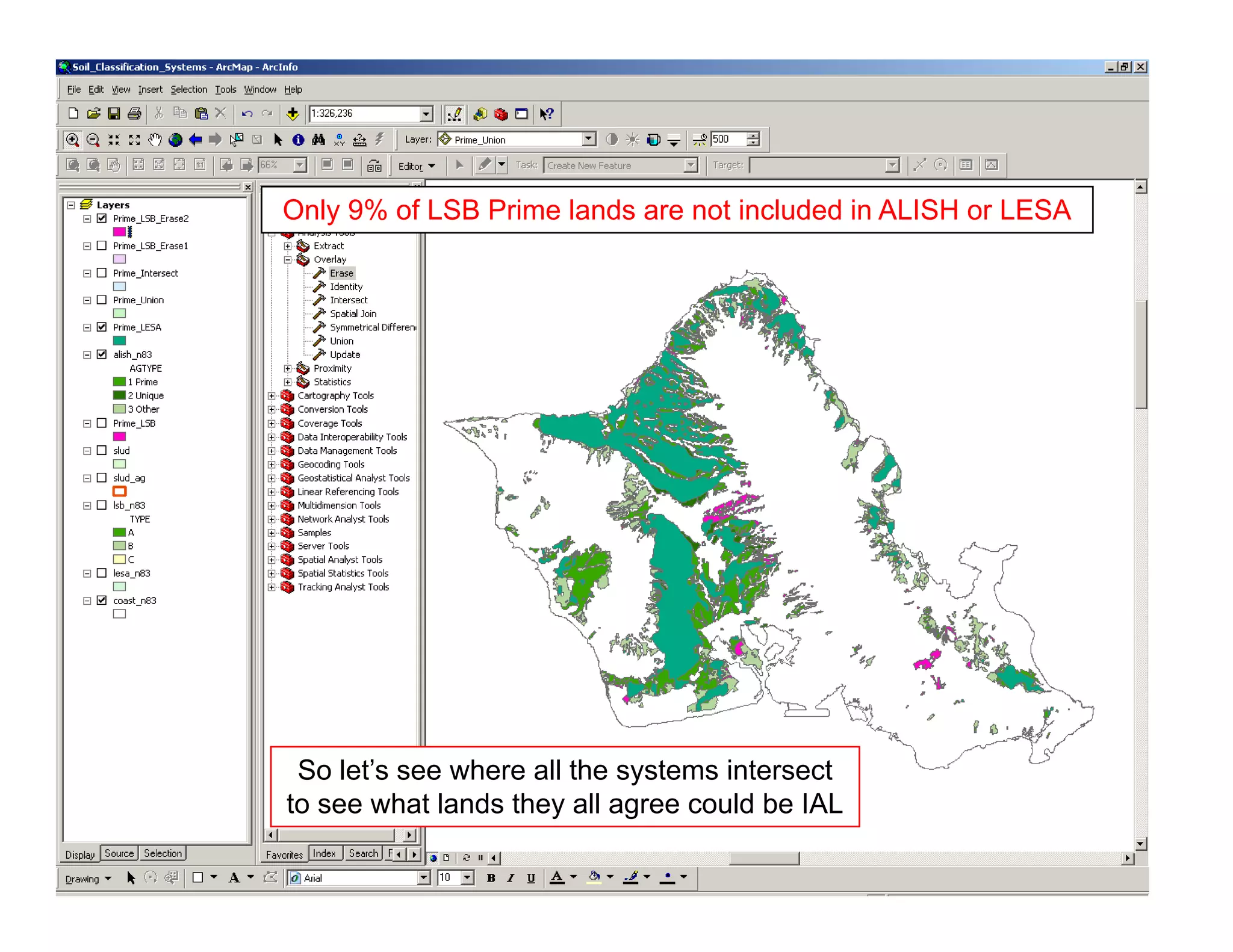This screenshot has width=1233, height=952.
Task: Open the Find binoculars tool
Action: tap(318, 140)
